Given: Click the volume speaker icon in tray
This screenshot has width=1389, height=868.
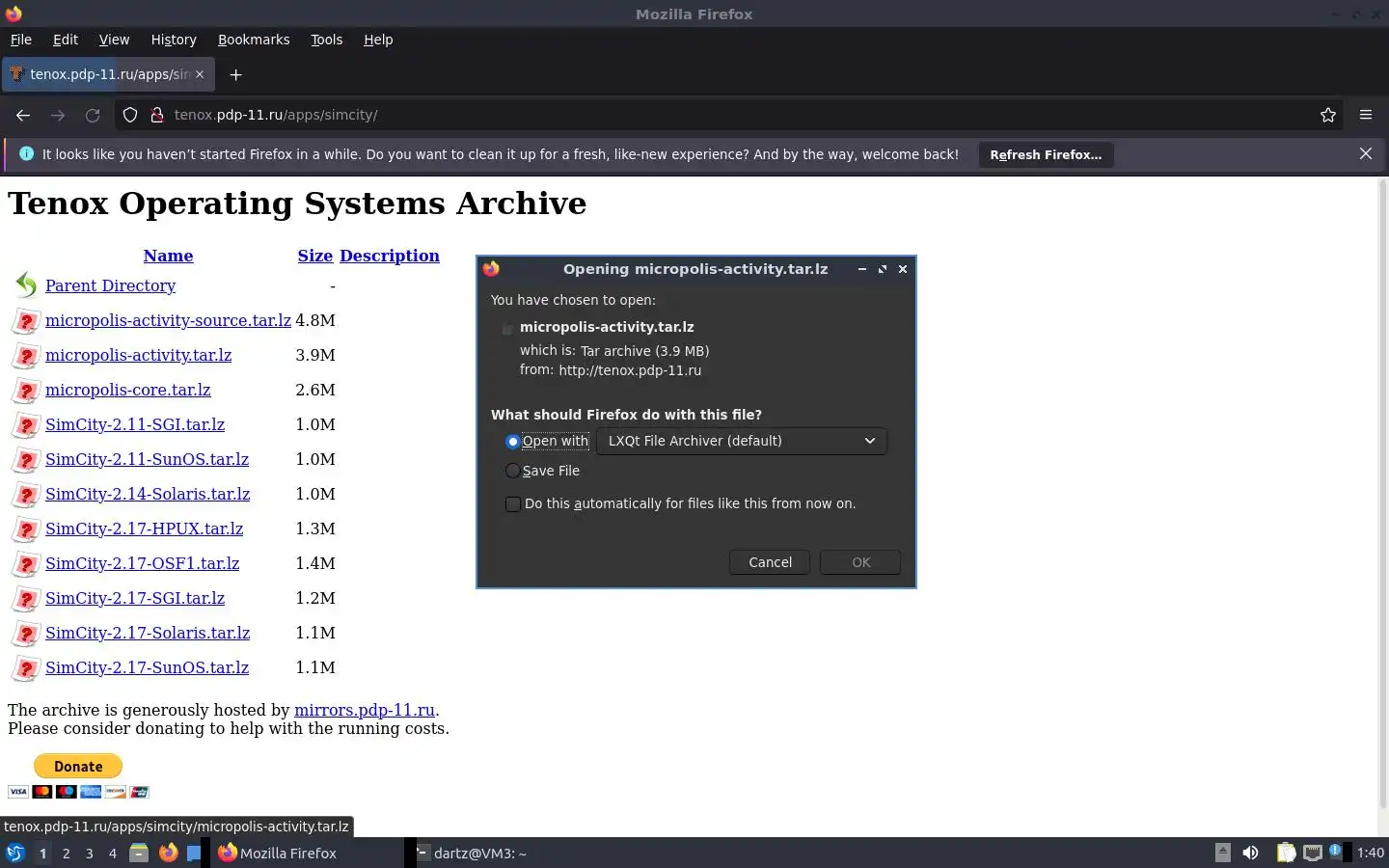Looking at the screenshot, I should [1250, 853].
